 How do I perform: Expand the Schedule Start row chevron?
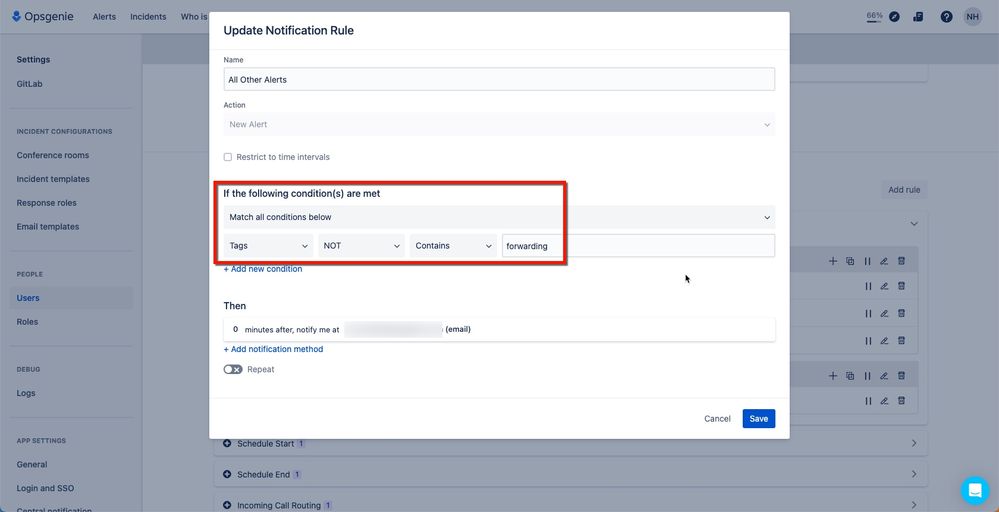[914, 443]
